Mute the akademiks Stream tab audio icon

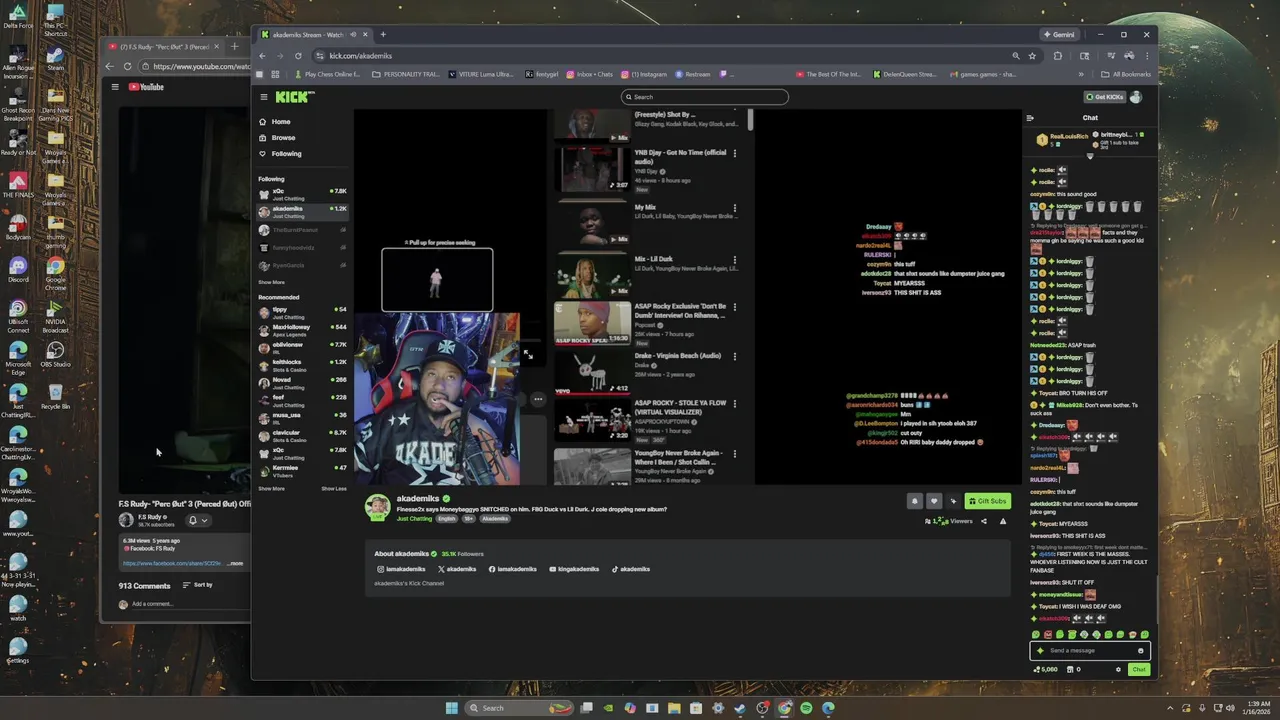pyautogui.click(x=353, y=34)
